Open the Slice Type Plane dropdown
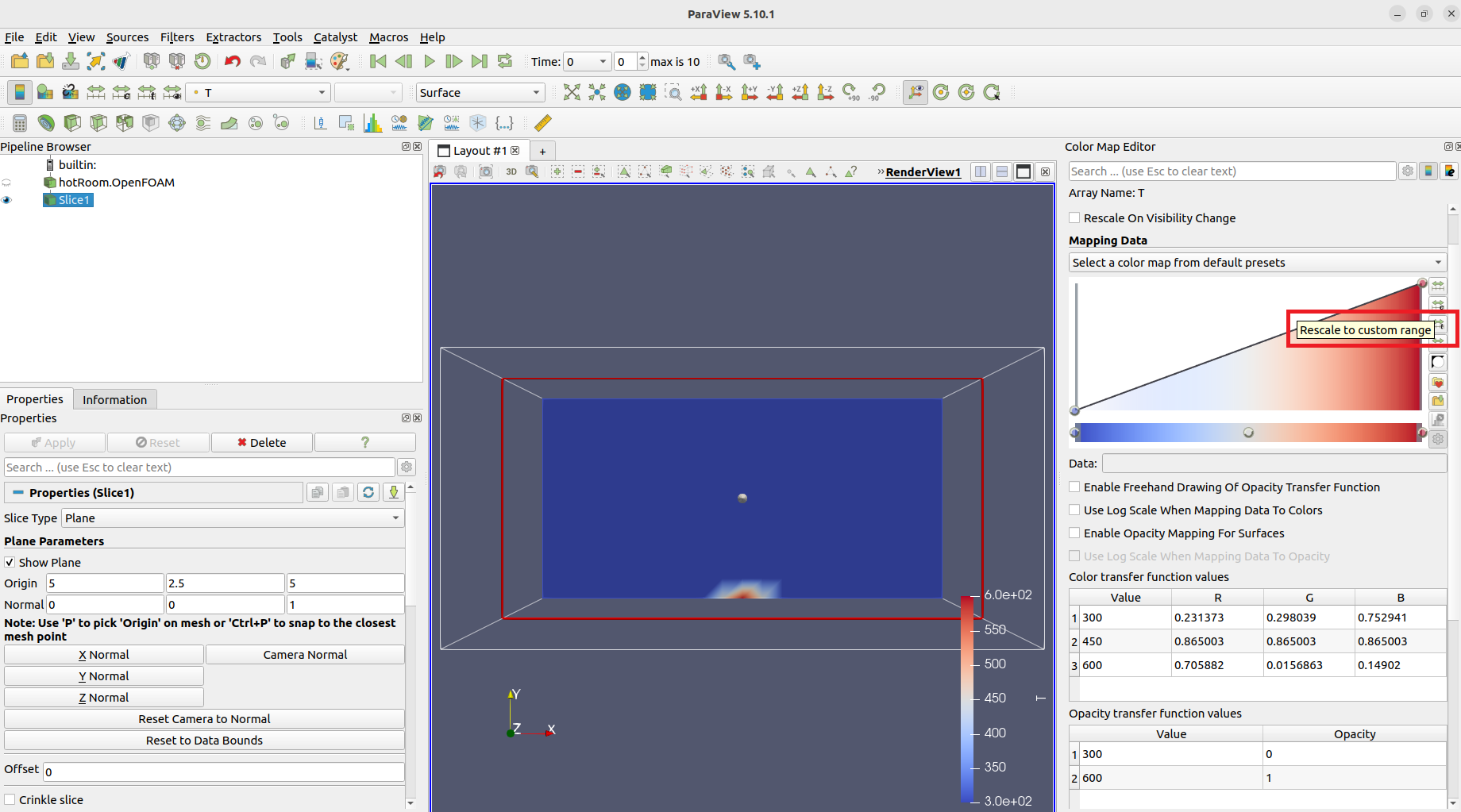1461x812 pixels. tap(232, 518)
